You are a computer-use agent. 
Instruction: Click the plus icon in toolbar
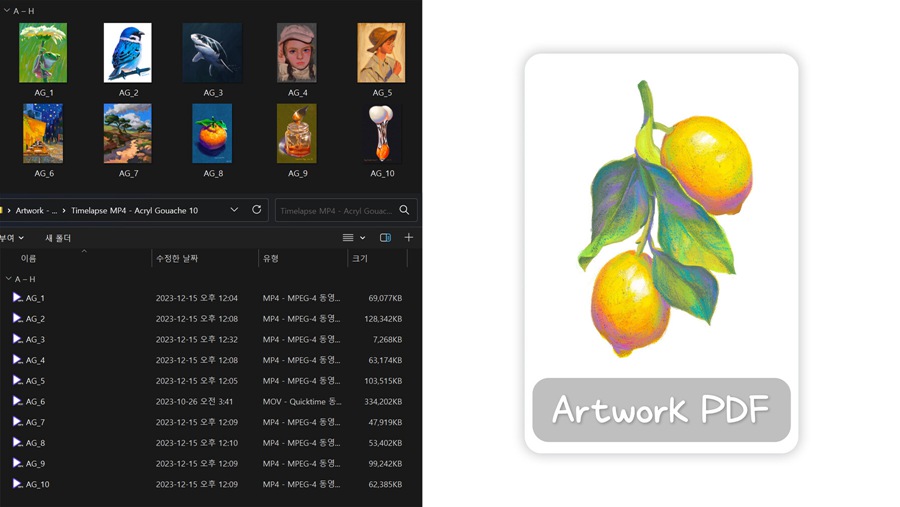click(x=408, y=238)
